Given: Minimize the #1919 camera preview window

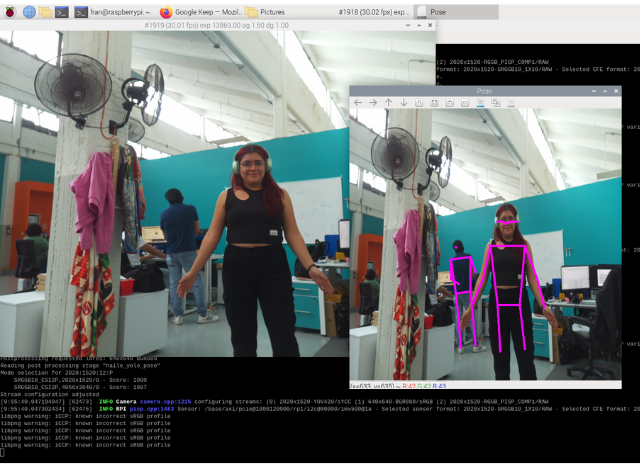Looking at the screenshot, I should click(x=408, y=25).
